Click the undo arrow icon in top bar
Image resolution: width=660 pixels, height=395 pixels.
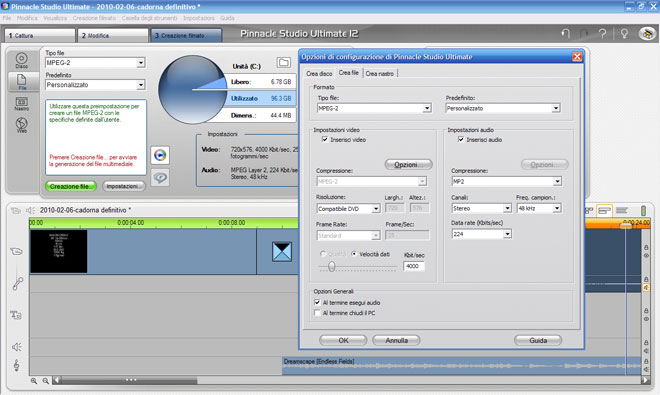(x=566, y=34)
